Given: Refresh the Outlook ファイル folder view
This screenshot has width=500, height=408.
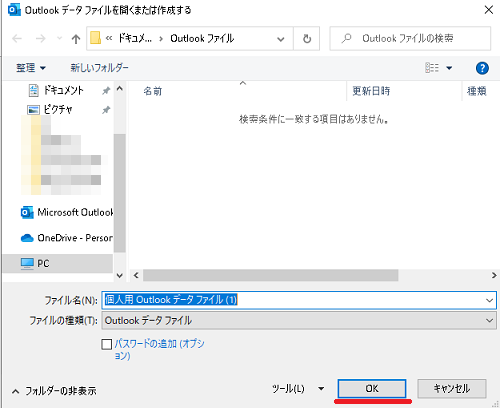Looking at the screenshot, I should (307, 39).
